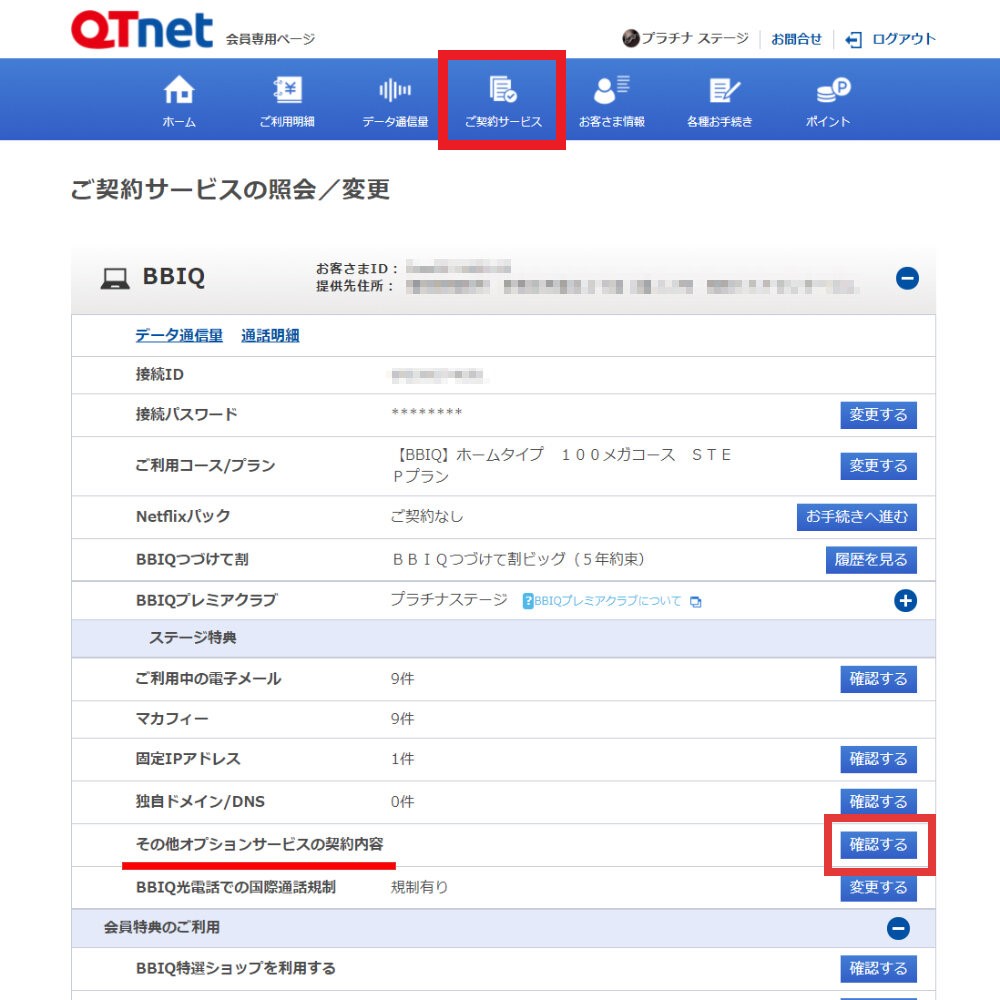Change 接続パスワード with 変更する

point(878,415)
